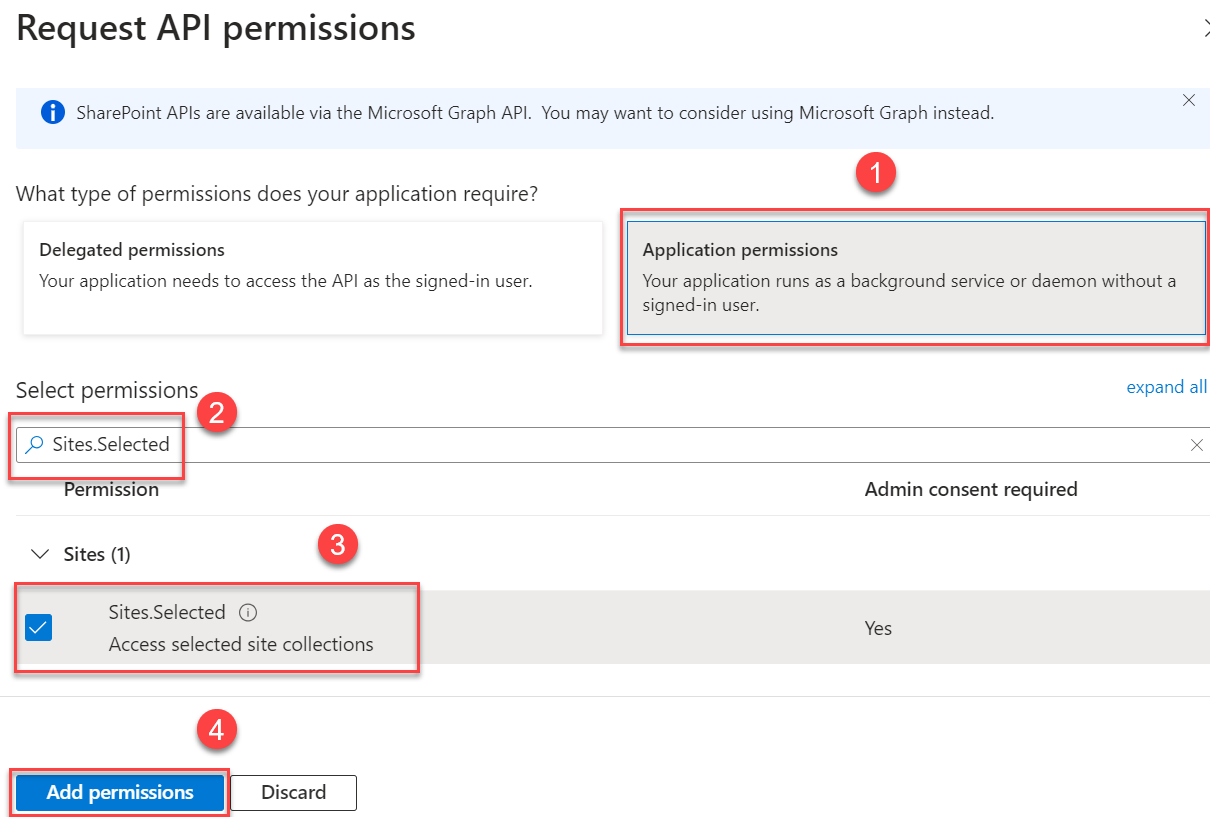1210x817 pixels.
Task: Click the blue info icon in the banner
Action: pyautogui.click(x=52, y=112)
